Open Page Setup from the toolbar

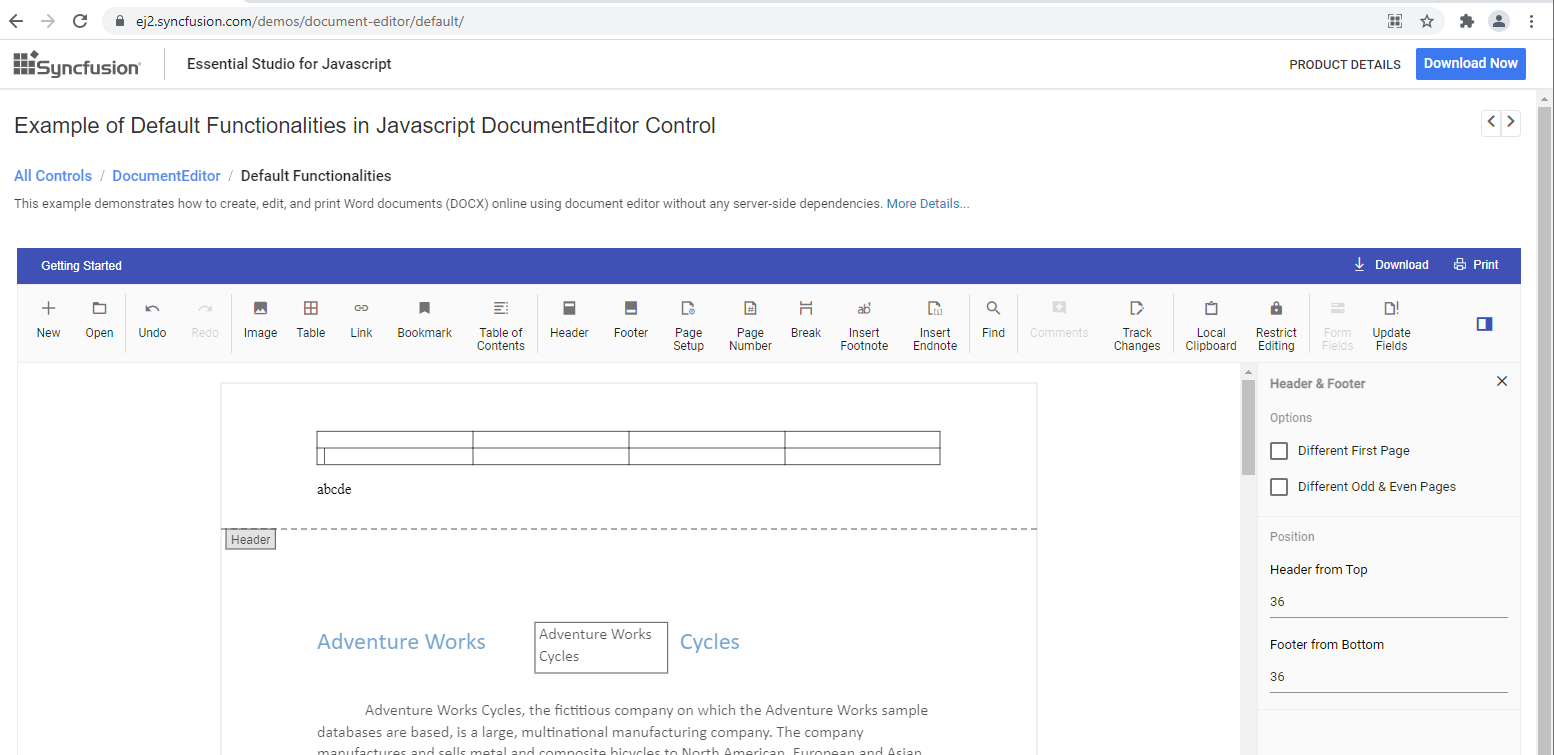tap(688, 309)
